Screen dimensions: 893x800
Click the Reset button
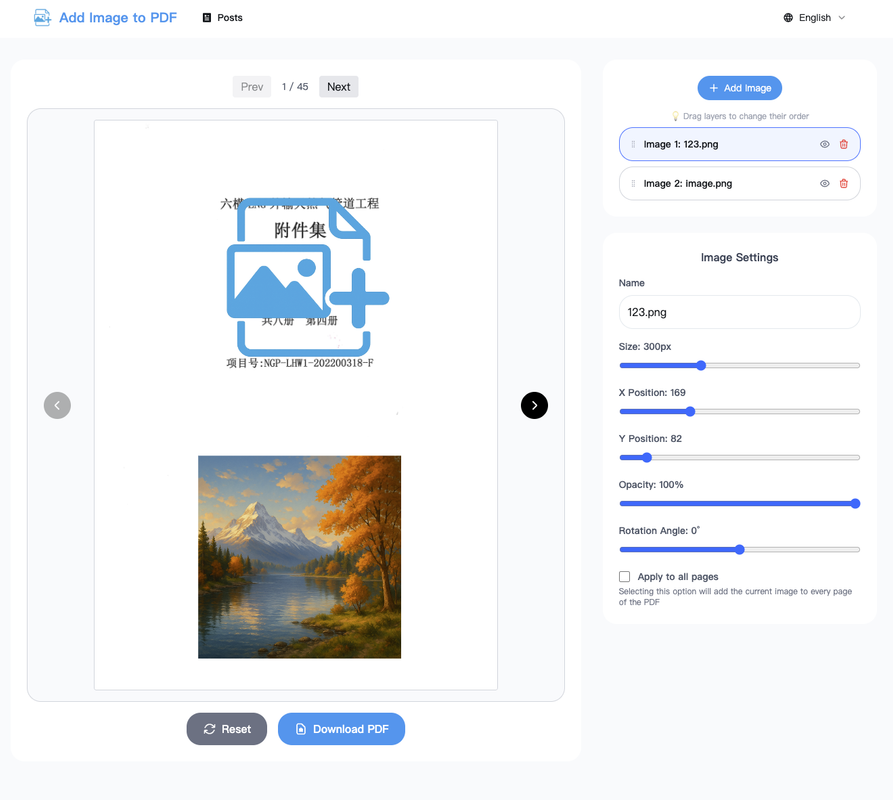point(226,729)
